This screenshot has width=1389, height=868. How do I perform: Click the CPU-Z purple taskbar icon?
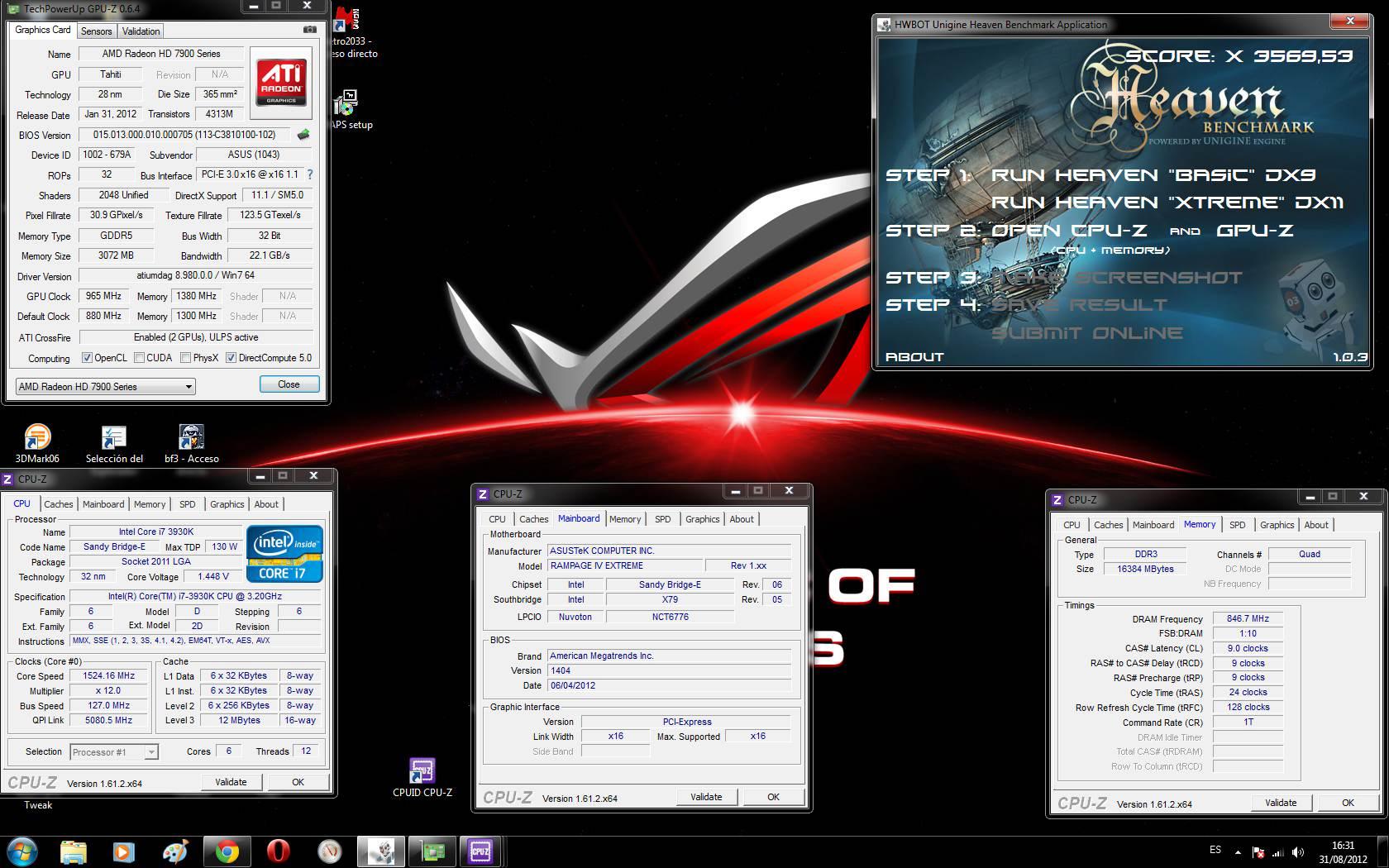click(480, 851)
